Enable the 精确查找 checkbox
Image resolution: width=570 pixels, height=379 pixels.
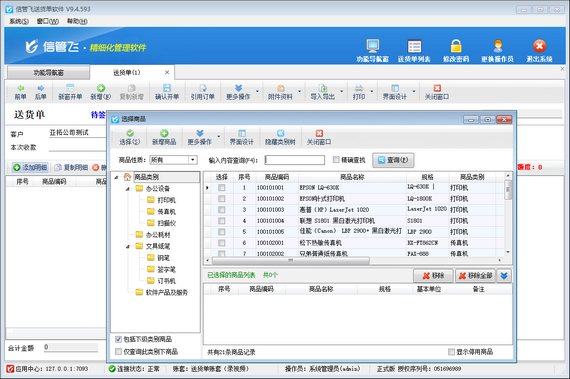336,160
